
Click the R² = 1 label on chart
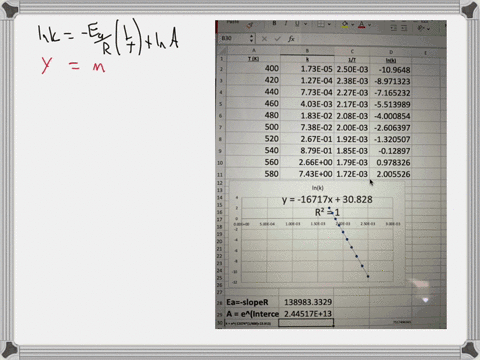[x=327, y=212]
